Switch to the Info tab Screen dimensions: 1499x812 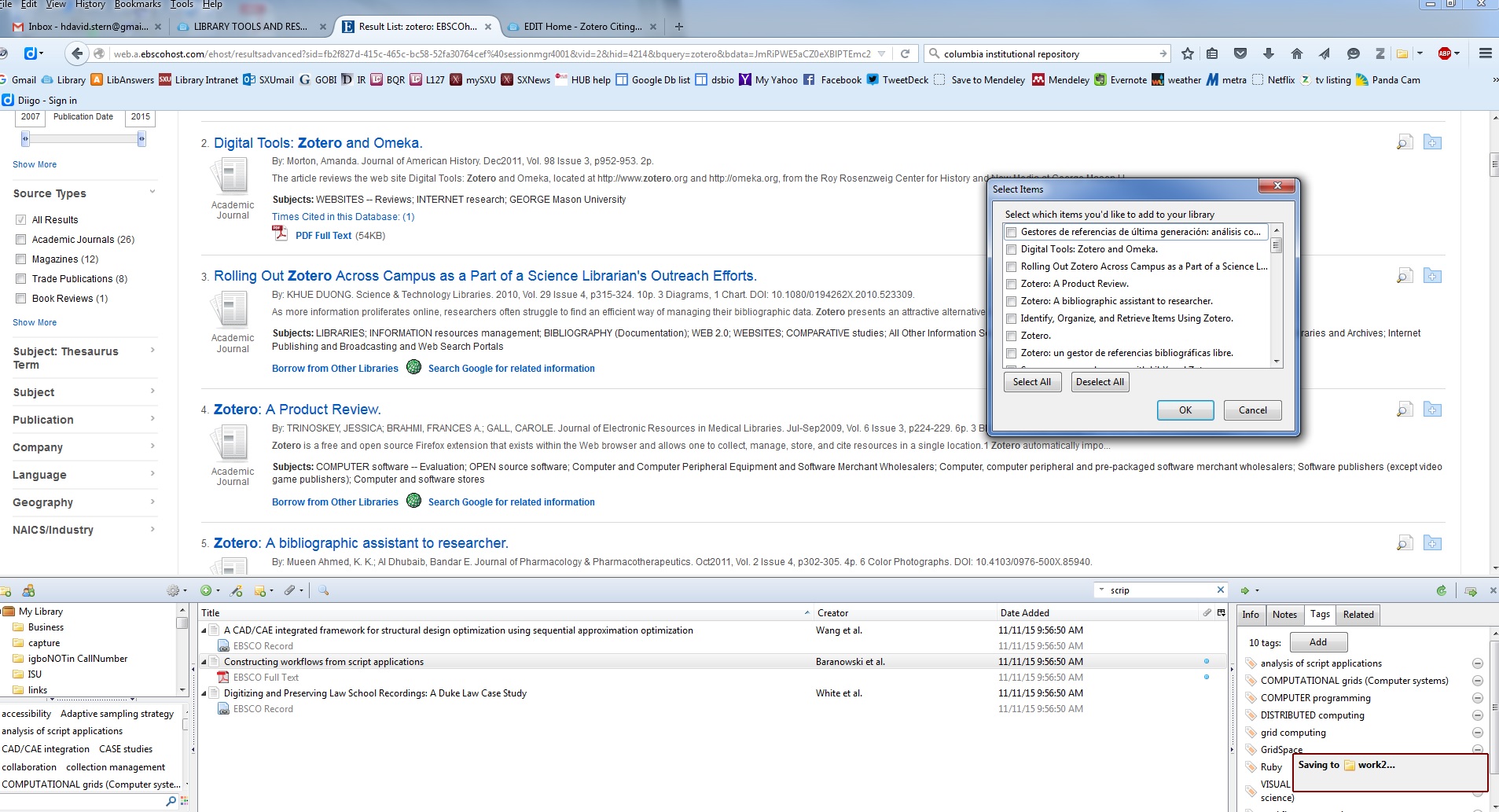coord(1251,615)
